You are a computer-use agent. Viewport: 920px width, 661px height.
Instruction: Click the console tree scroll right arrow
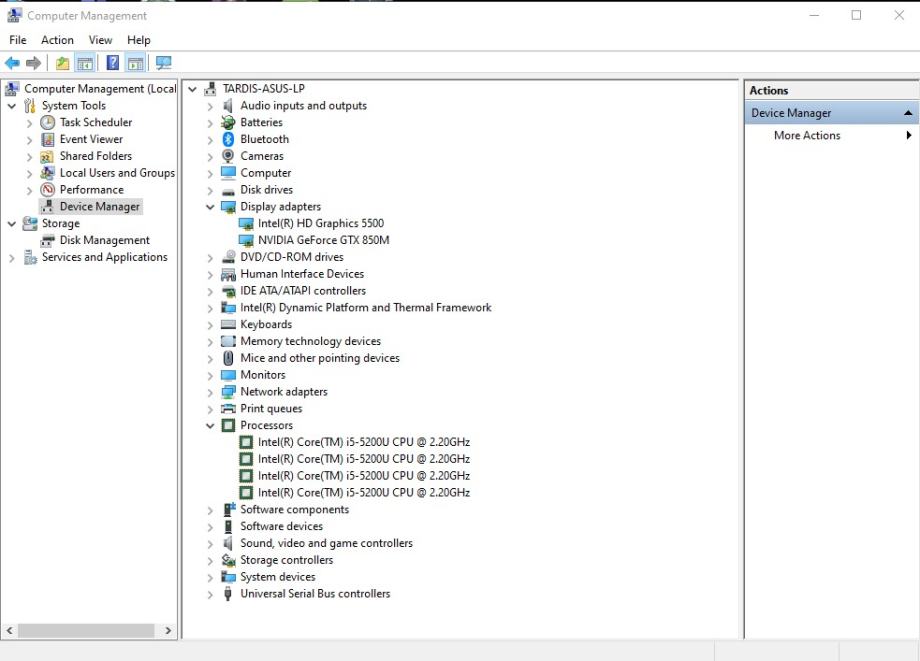pyautogui.click(x=168, y=631)
